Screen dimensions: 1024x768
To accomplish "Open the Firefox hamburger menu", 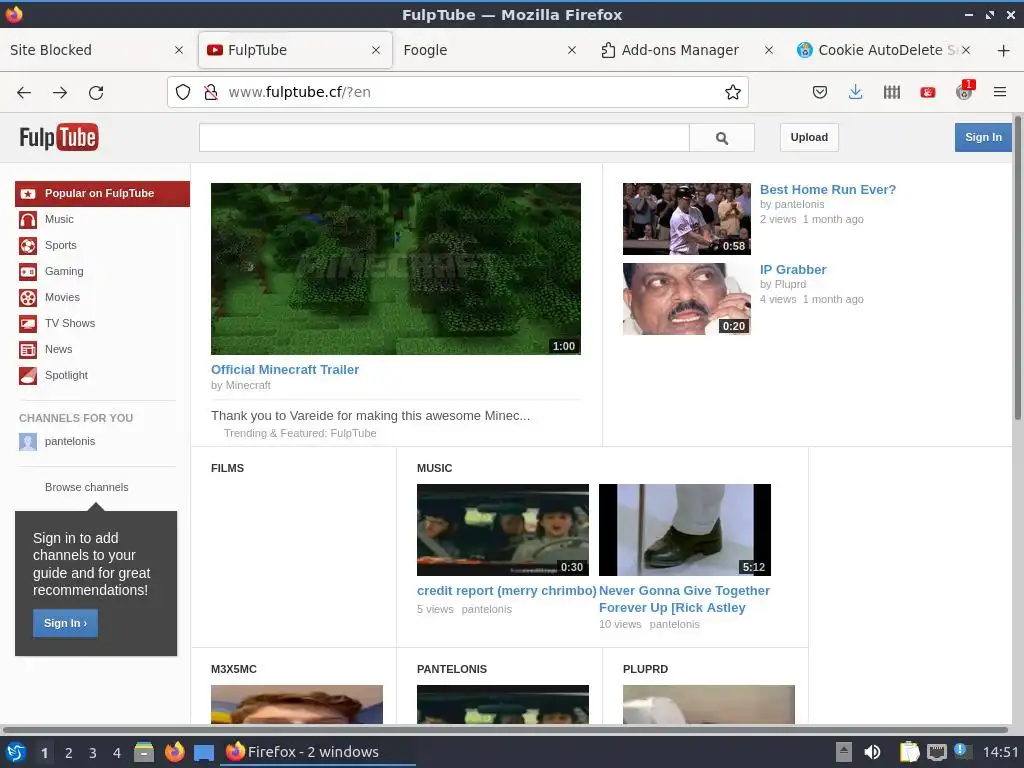I will (1000, 92).
